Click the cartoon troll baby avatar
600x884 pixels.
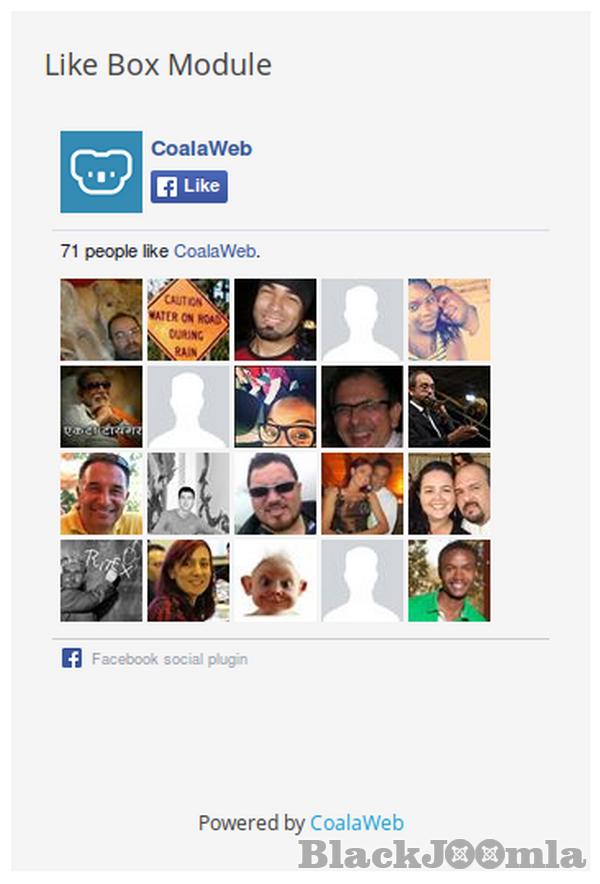(x=275, y=581)
